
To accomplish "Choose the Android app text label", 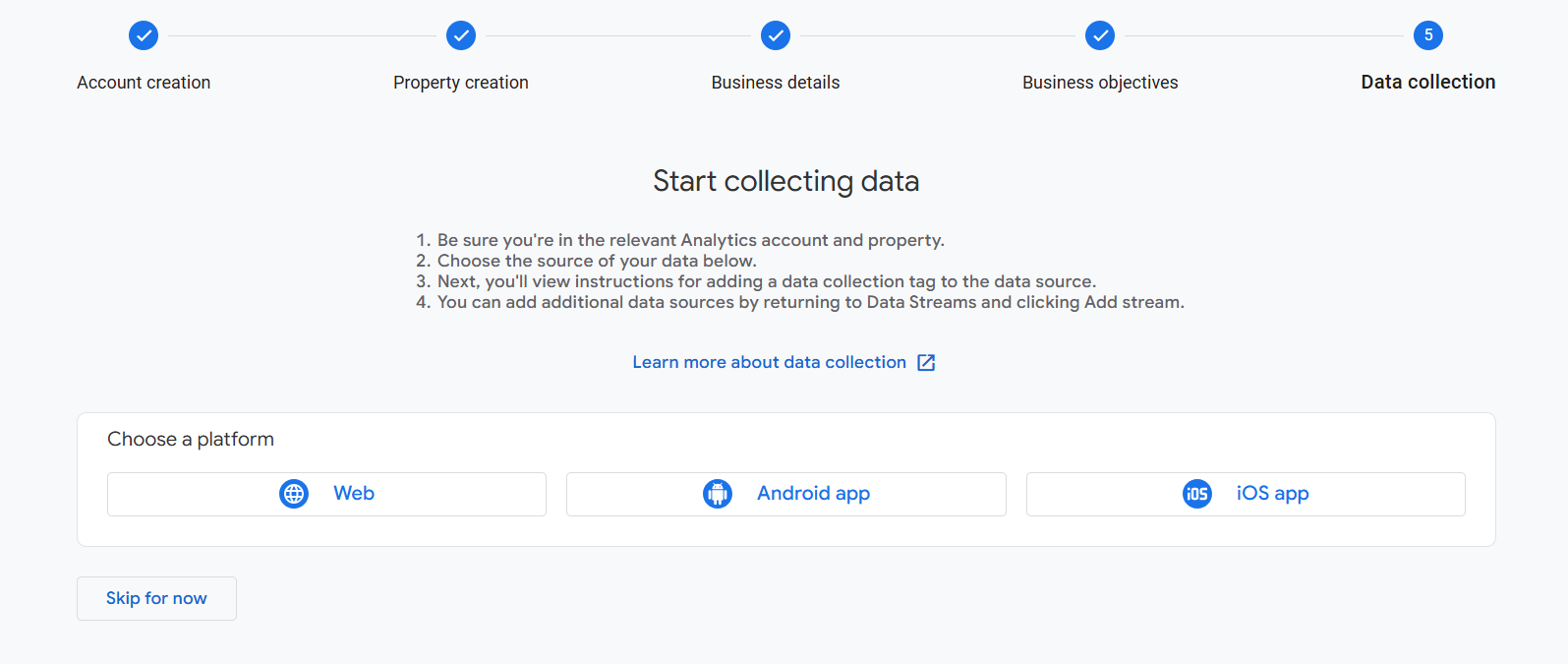I will click(x=813, y=494).
